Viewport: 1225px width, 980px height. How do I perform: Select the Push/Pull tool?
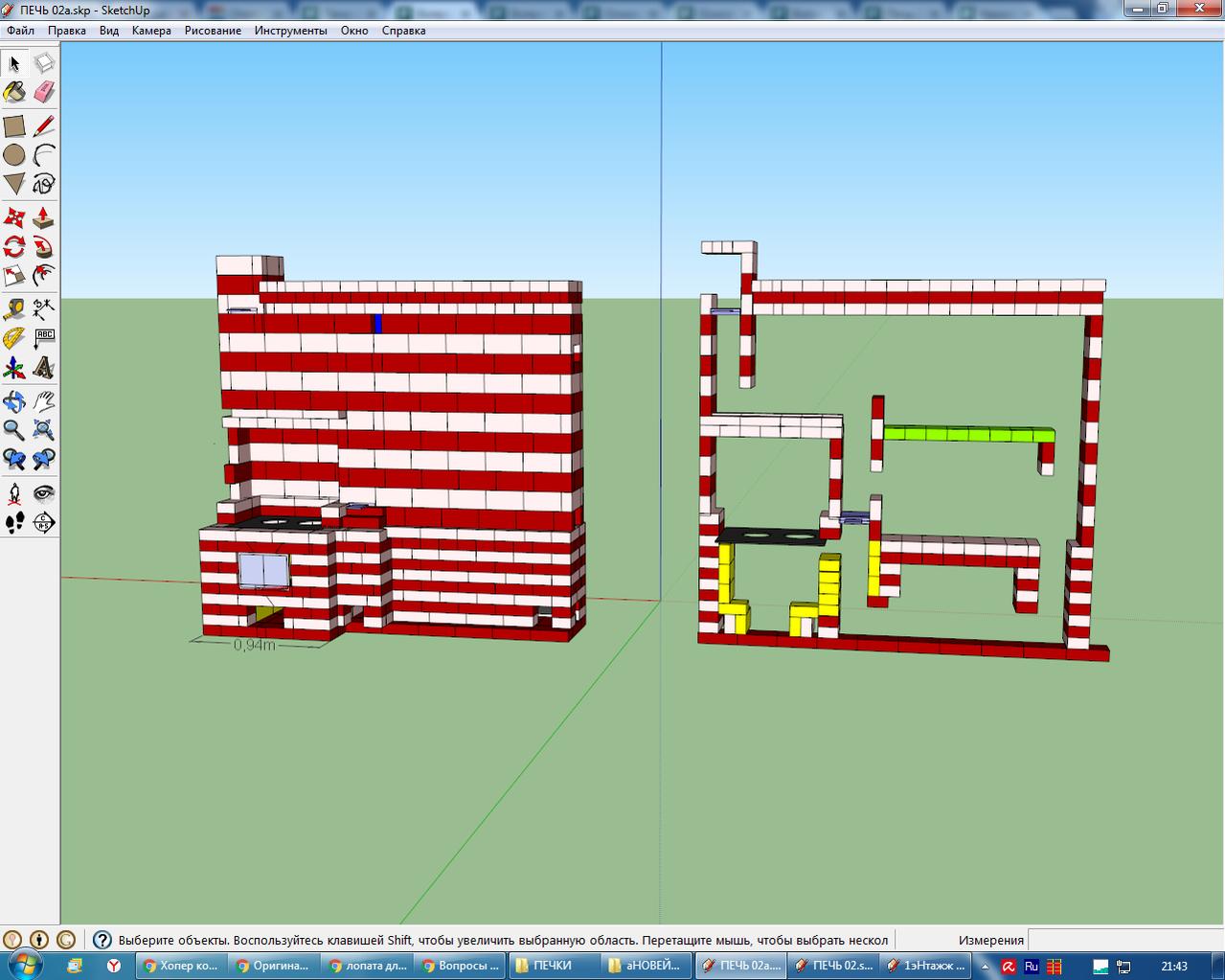pyautogui.click(x=44, y=217)
